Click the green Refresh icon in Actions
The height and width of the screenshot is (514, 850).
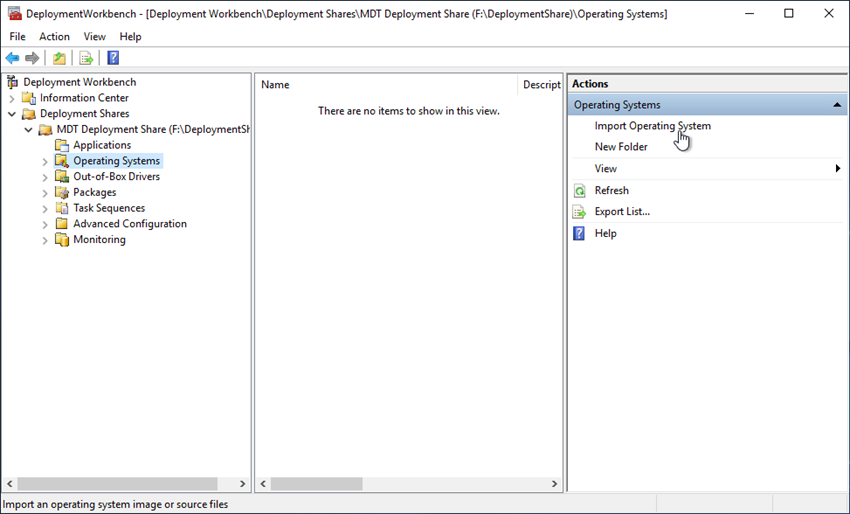point(579,191)
